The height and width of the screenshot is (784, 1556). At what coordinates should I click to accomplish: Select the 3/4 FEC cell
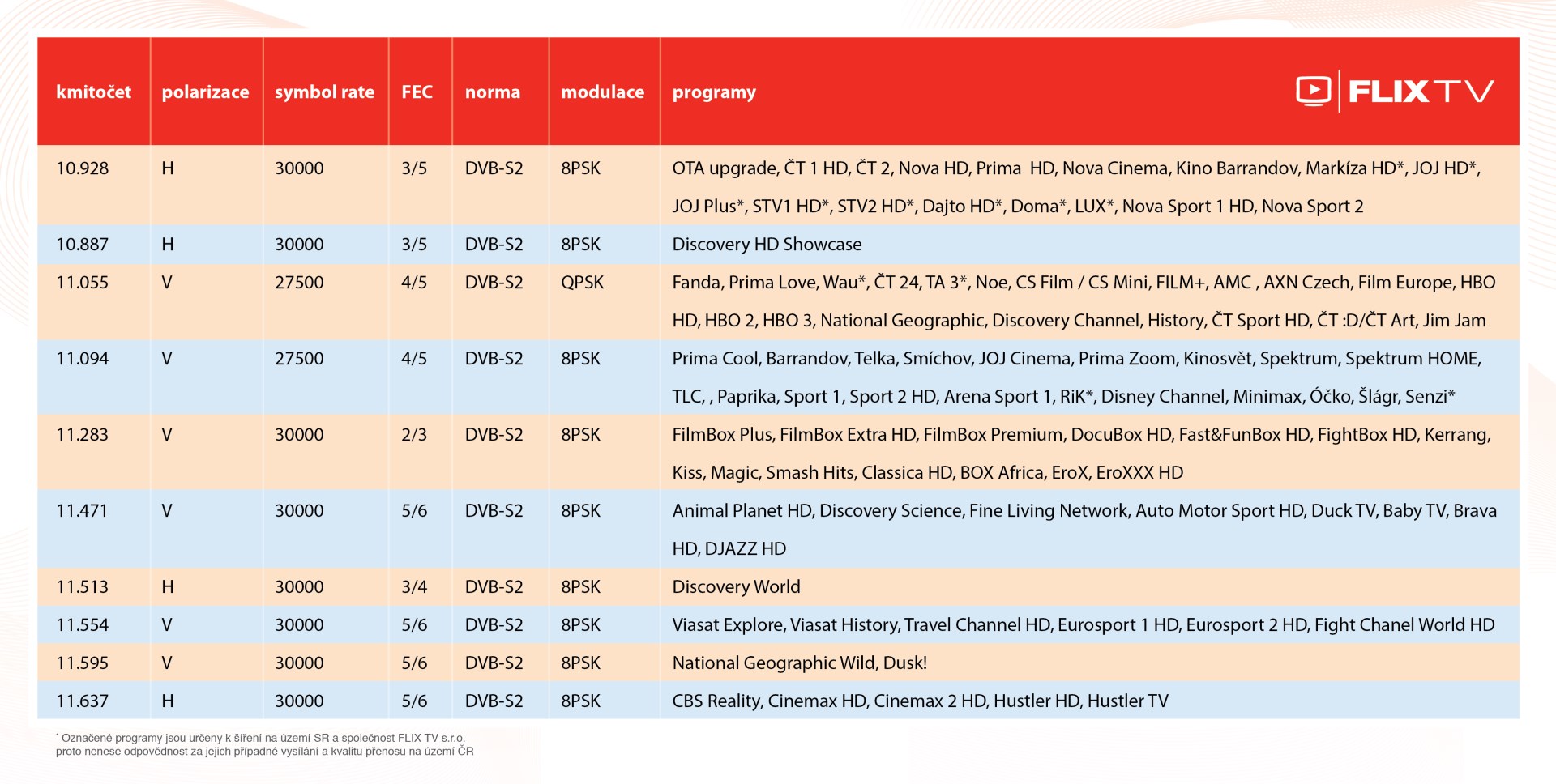coord(413,587)
